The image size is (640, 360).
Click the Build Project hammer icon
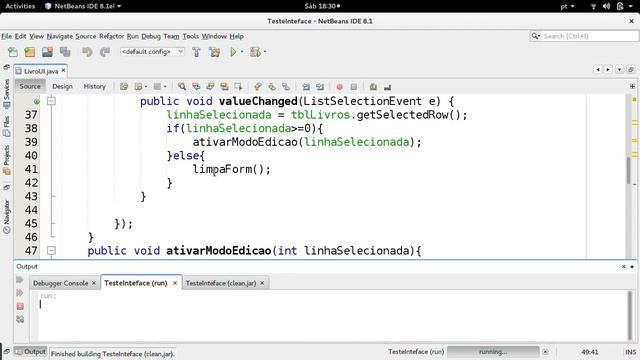tap(196, 52)
